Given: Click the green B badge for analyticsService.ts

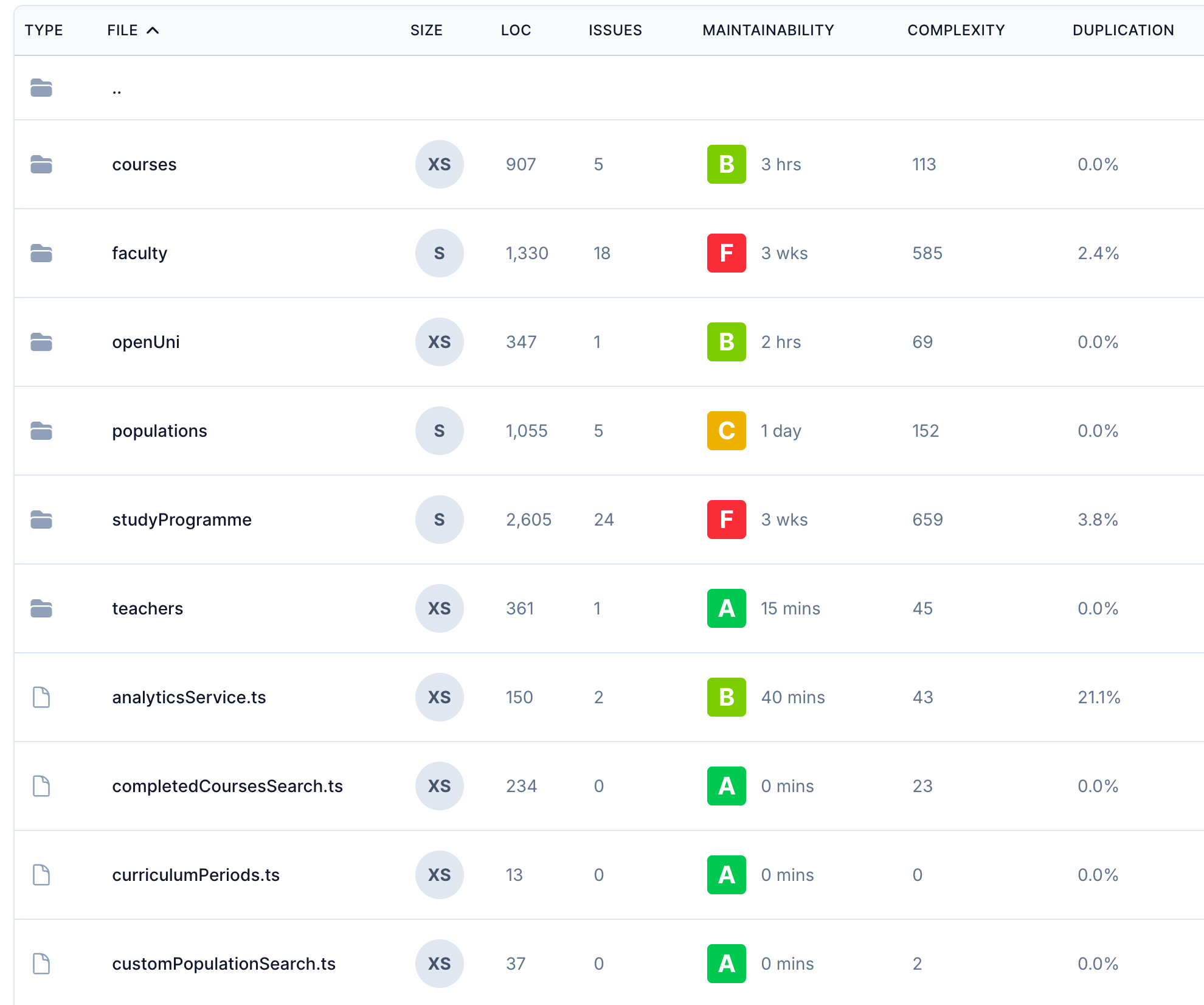Looking at the screenshot, I should tap(726, 697).
